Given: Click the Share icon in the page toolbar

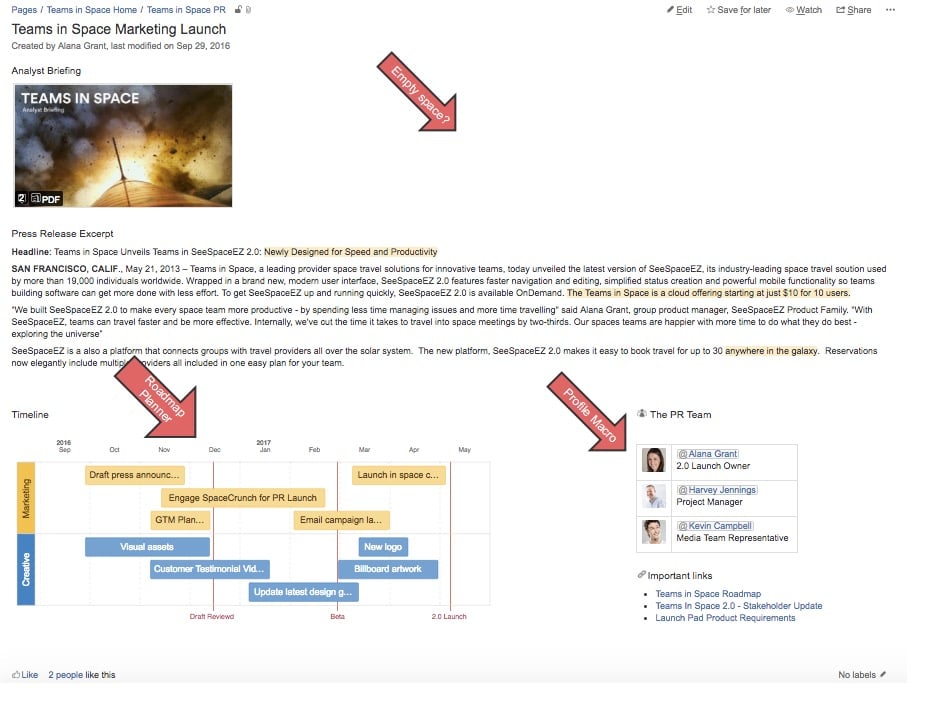Looking at the screenshot, I should 840,10.
